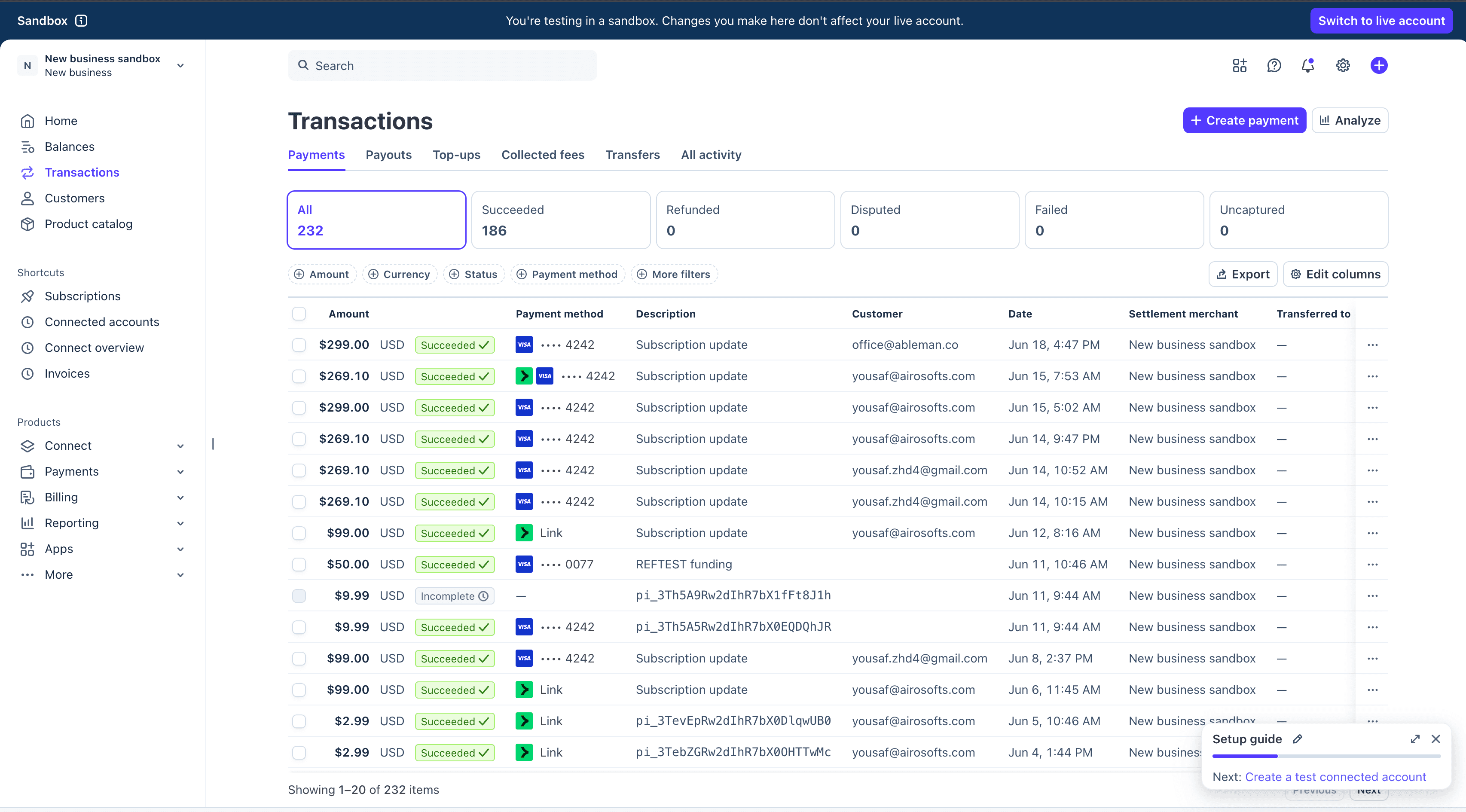Click Link icon in Jun 6 $99.00 row

524,690
